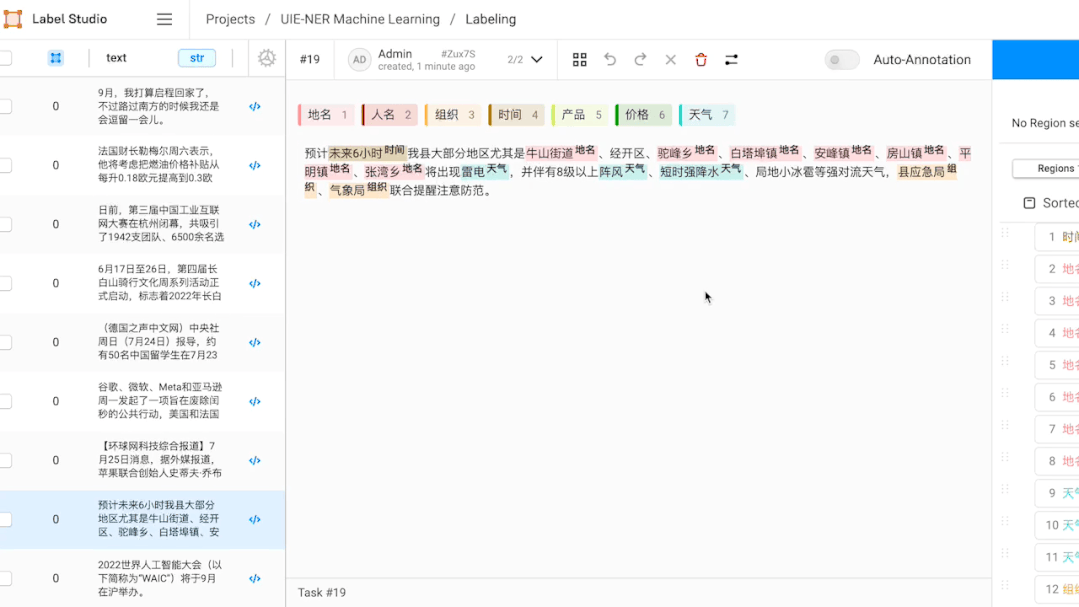
Task: Click the str type badge
Action: pyautogui.click(x=197, y=58)
